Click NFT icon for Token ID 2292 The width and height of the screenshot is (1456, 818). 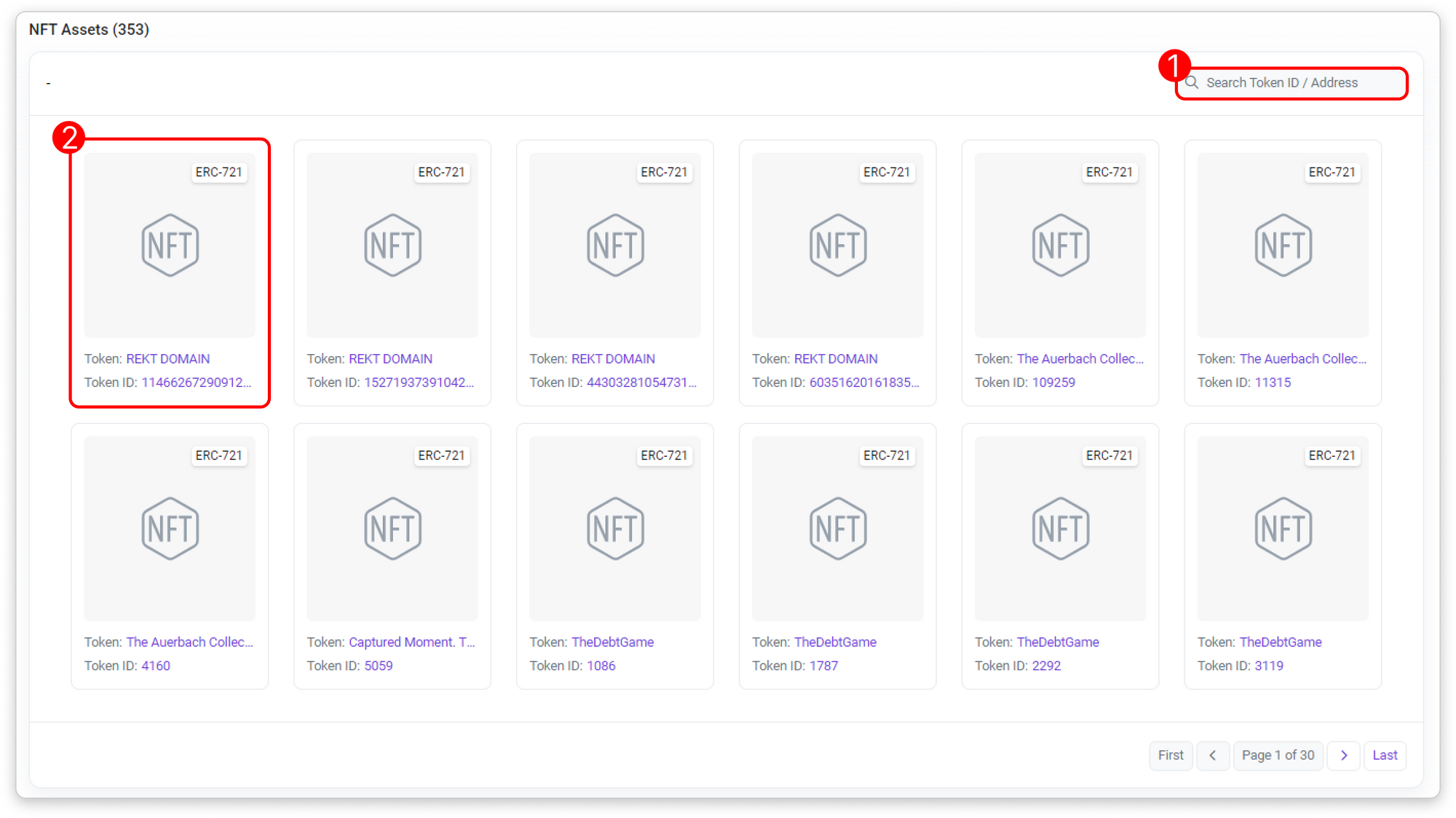[x=1060, y=529]
